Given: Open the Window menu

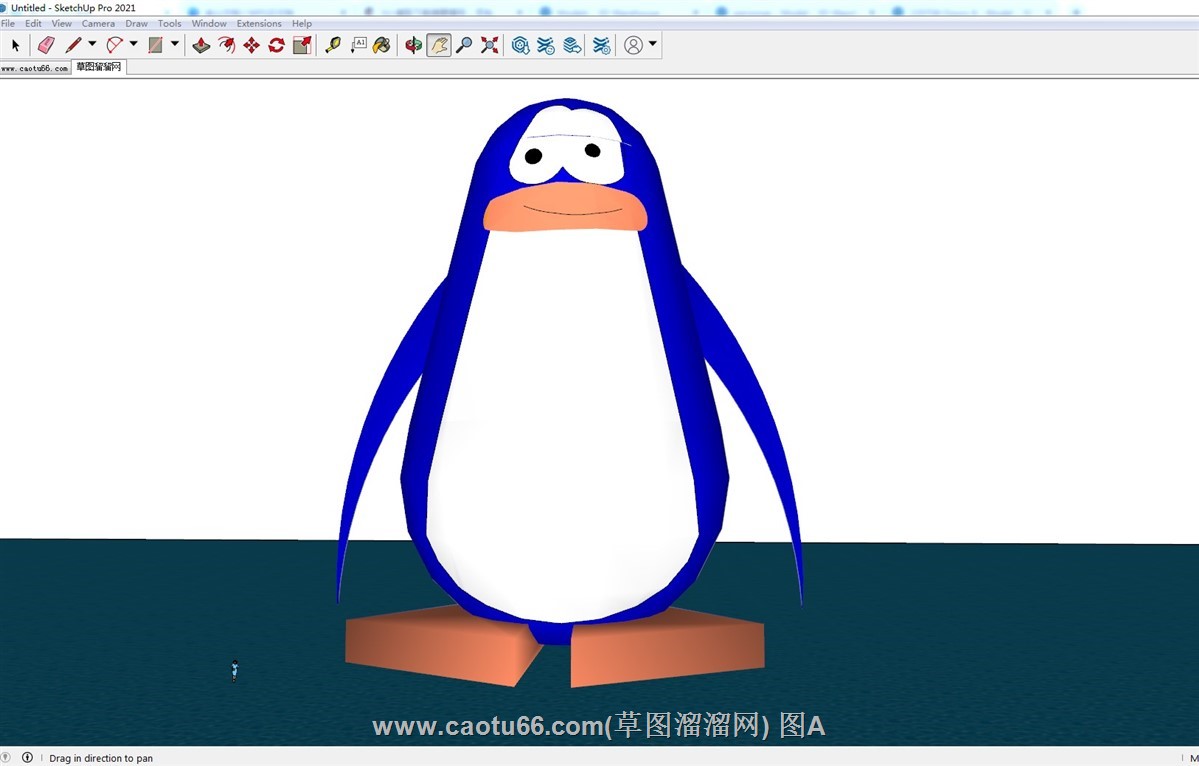Looking at the screenshot, I should coord(209,24).
